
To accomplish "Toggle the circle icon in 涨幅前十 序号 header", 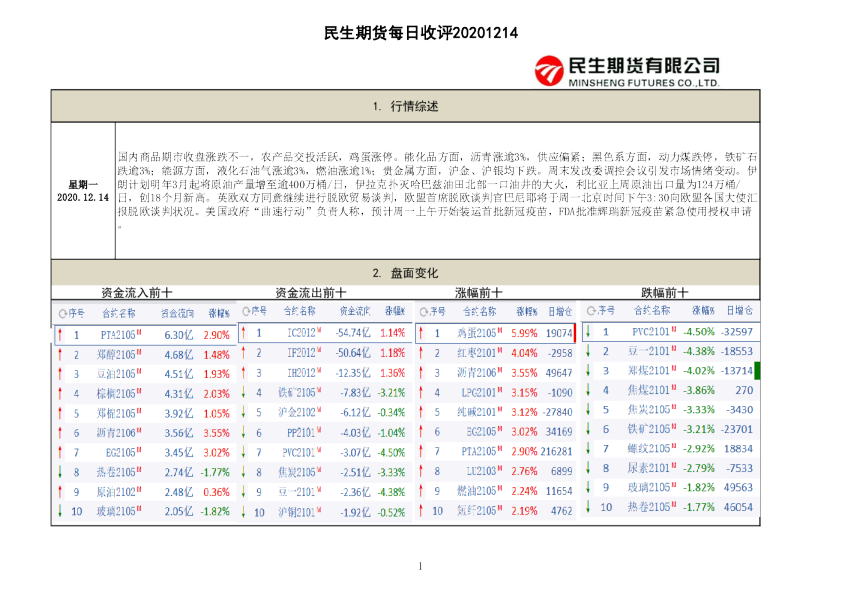I will 424,312.
